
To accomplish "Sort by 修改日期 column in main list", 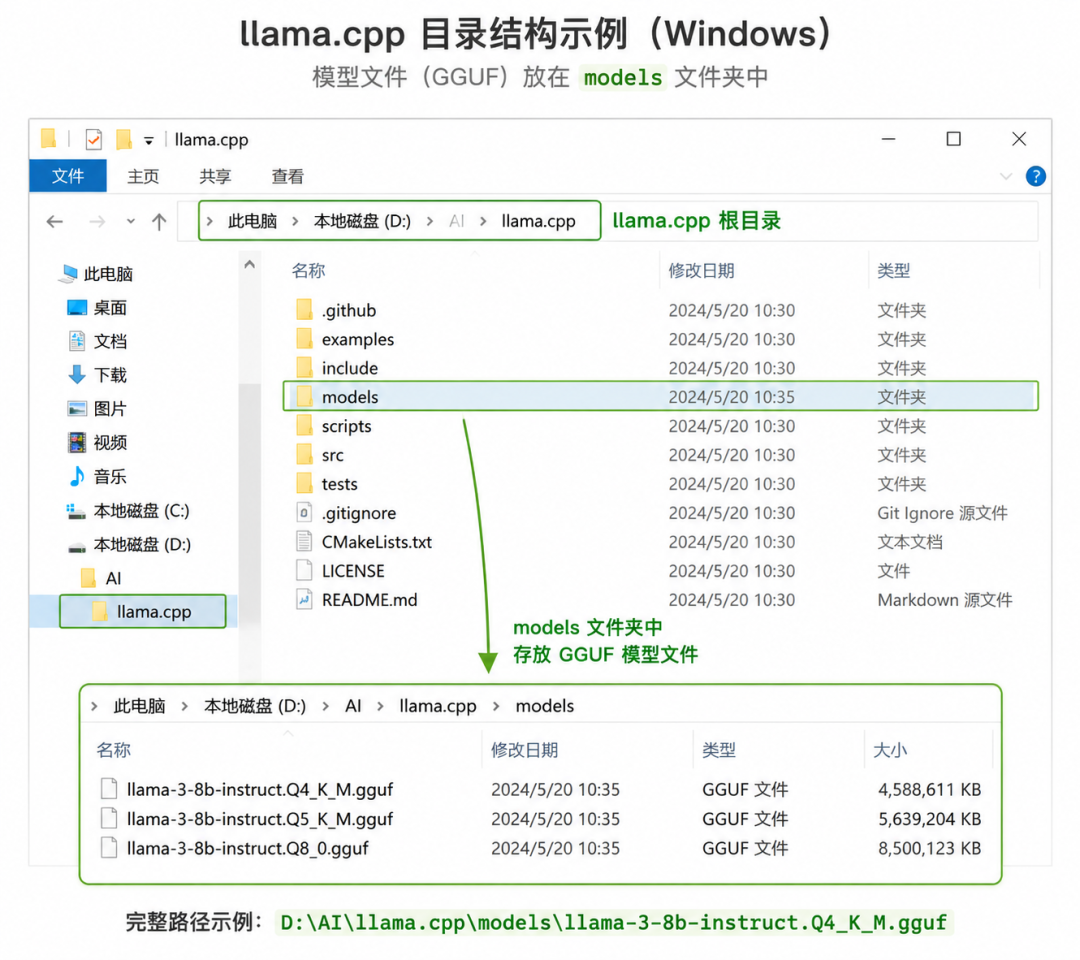I will pyautogui.click(x=700, y=271).
